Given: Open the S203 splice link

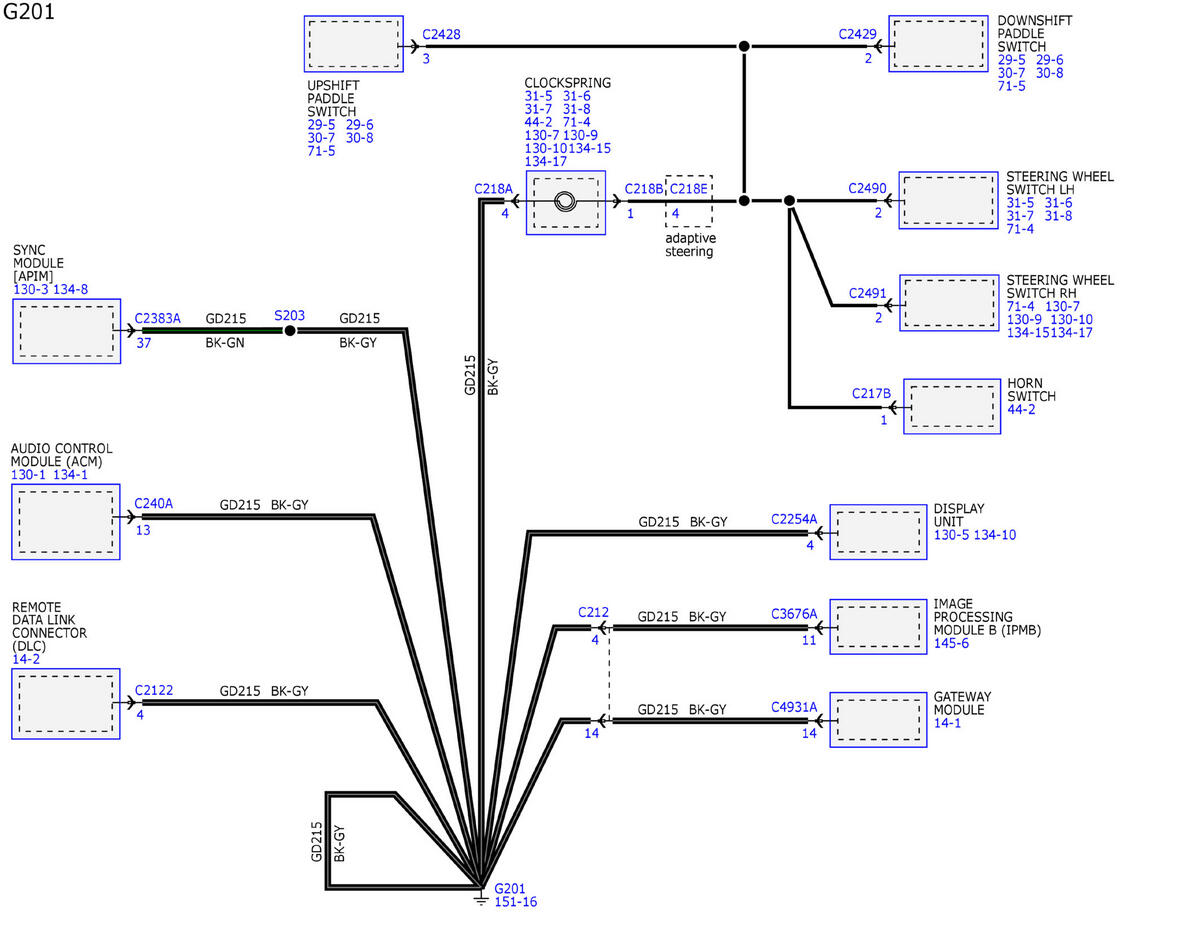Looking at the screenshot, I should pos(289,316).
